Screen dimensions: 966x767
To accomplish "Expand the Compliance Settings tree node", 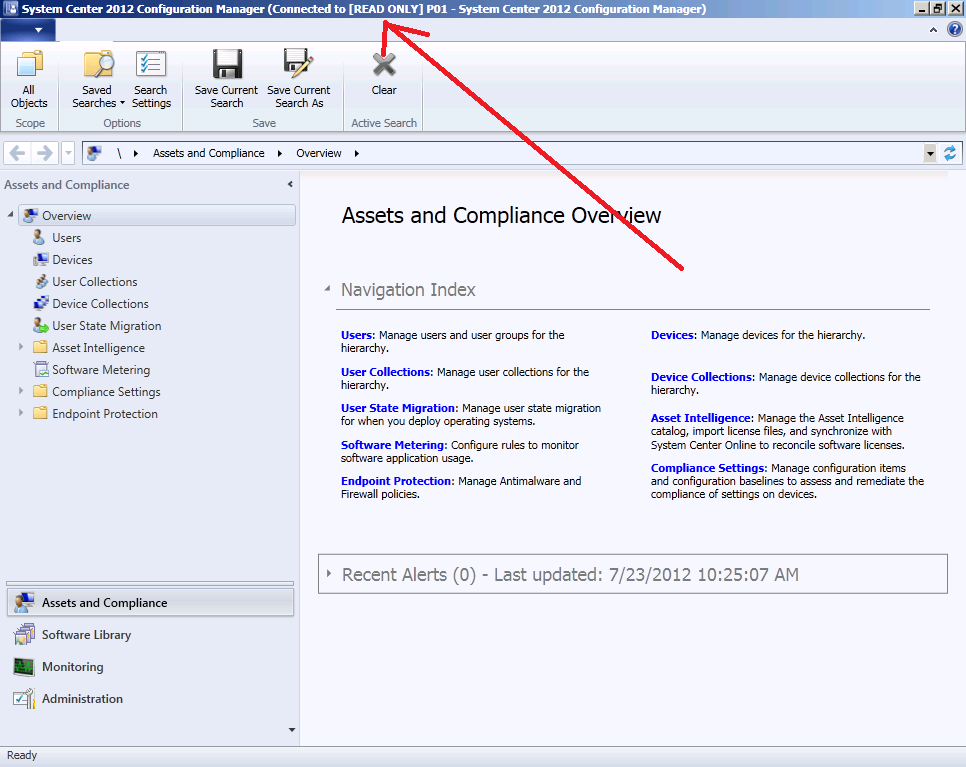I will click(x=21, y=391).
